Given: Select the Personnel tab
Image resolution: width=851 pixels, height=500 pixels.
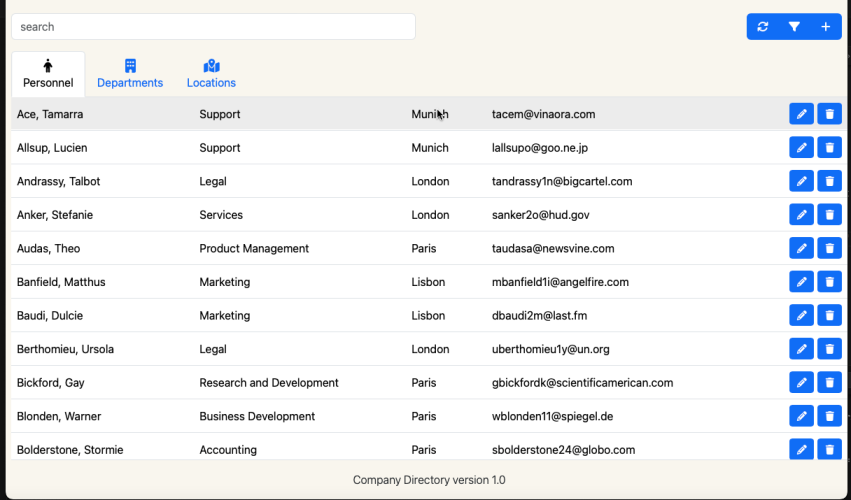Looking at the screenshot, I should click(x=48, y=74).
